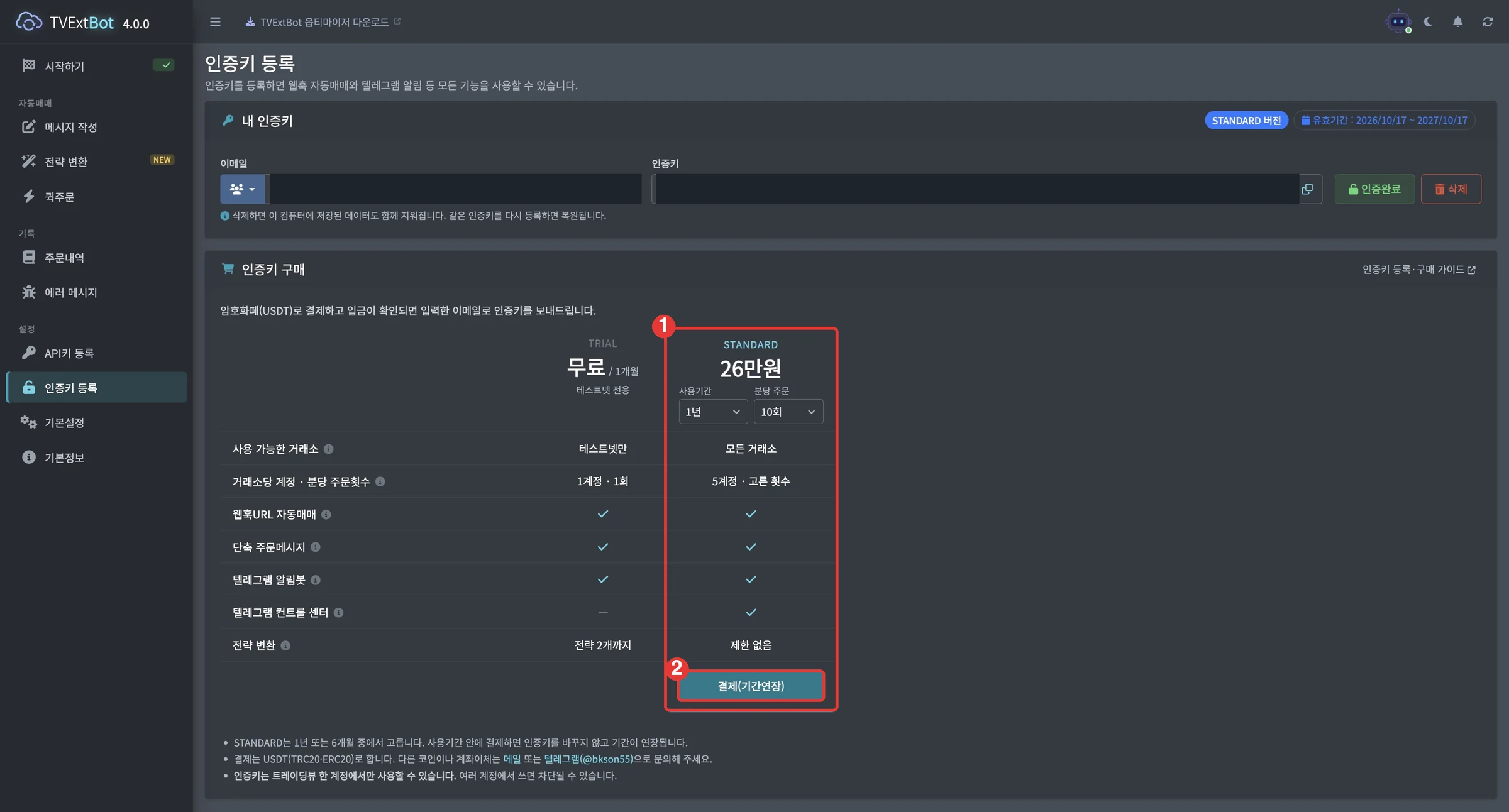Open 기본설정 menu item
This screenshot has height=812, width=1509.
tap(96, 422)
